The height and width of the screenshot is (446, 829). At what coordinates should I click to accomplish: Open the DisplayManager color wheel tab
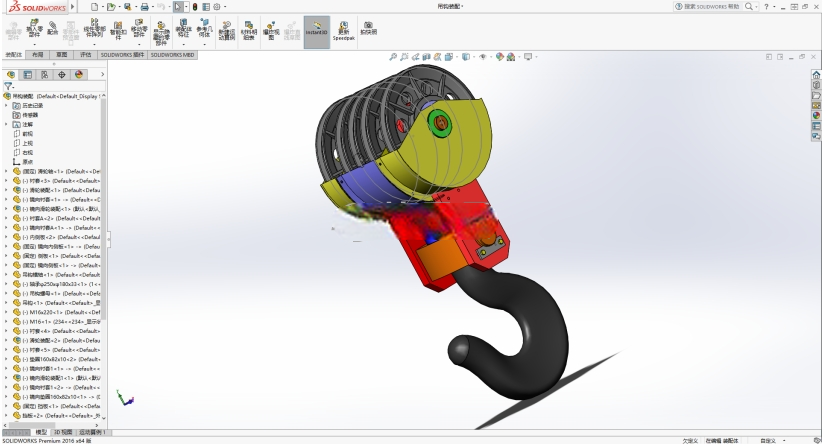tap(79, 75)
